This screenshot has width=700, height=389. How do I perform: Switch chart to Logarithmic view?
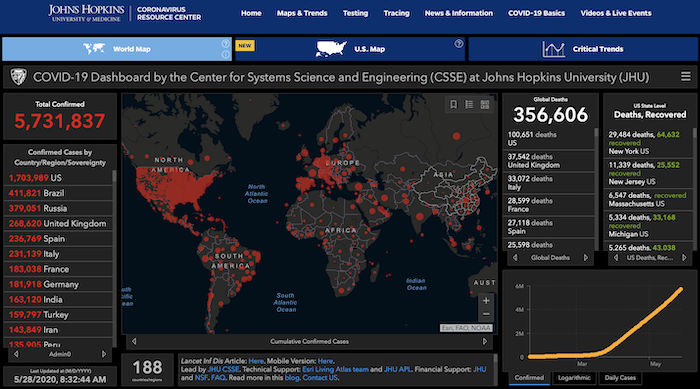tap(574, 378)
